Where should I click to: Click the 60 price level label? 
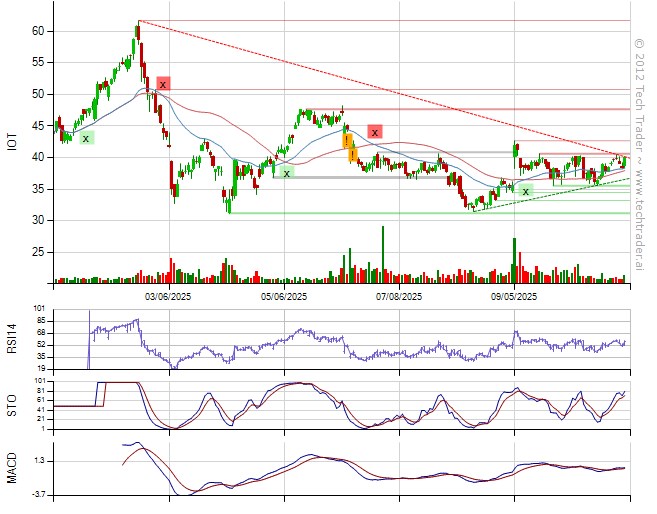tap(38, 31)
